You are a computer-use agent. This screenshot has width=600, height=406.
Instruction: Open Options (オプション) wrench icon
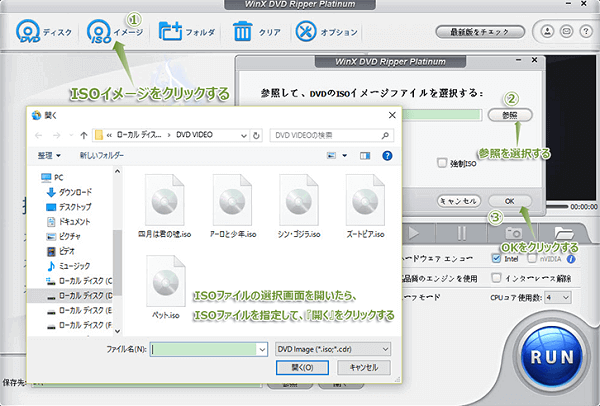306,31
